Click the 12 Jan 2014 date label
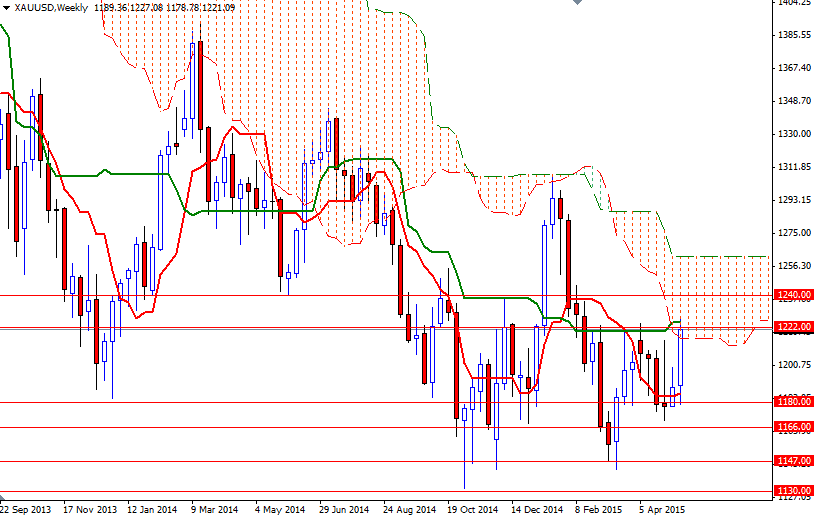The width and height of the screenshot is (814, 516). coord(152,509)
